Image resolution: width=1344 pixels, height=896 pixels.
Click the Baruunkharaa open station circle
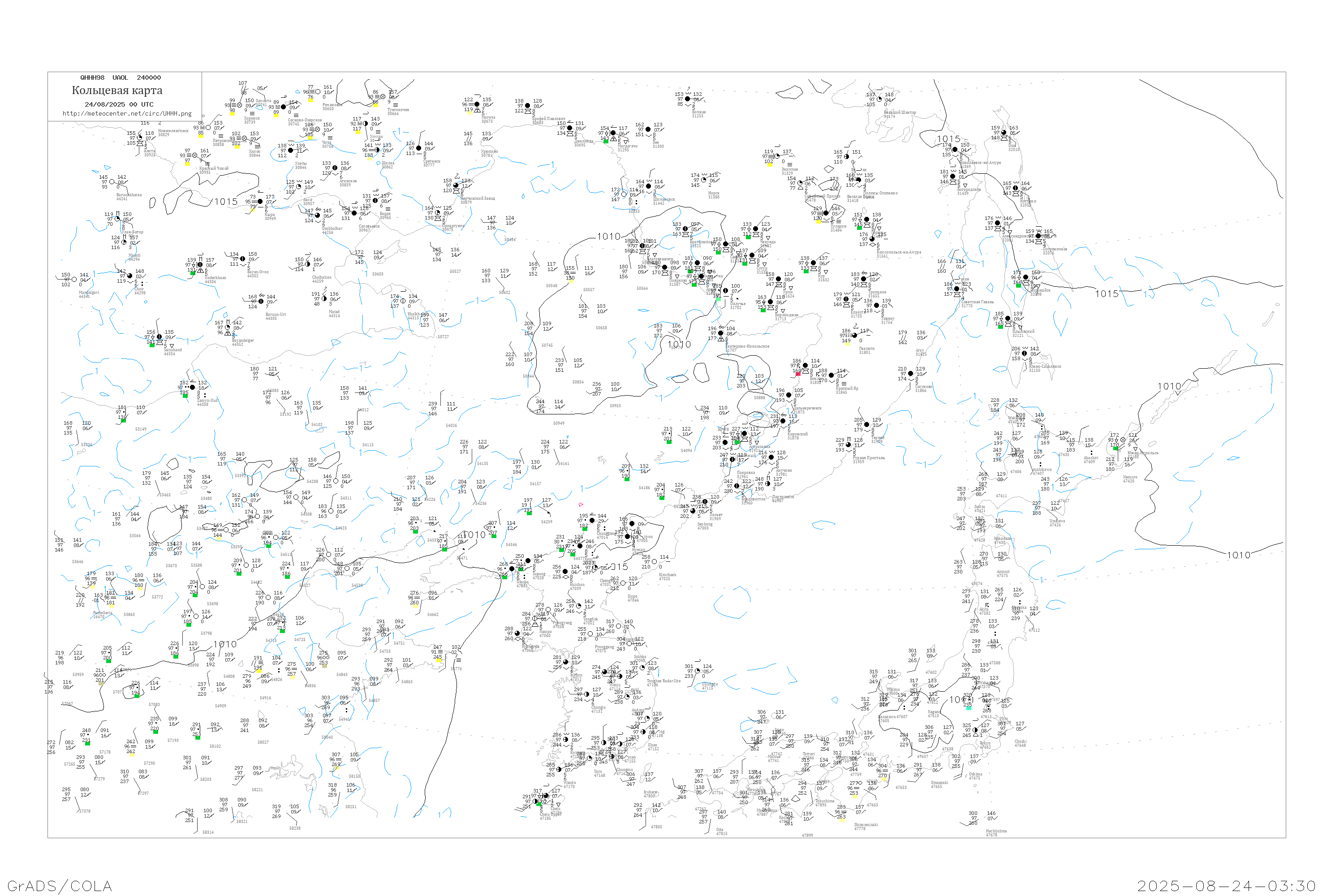pyautogui.click(x=112, y=182)
